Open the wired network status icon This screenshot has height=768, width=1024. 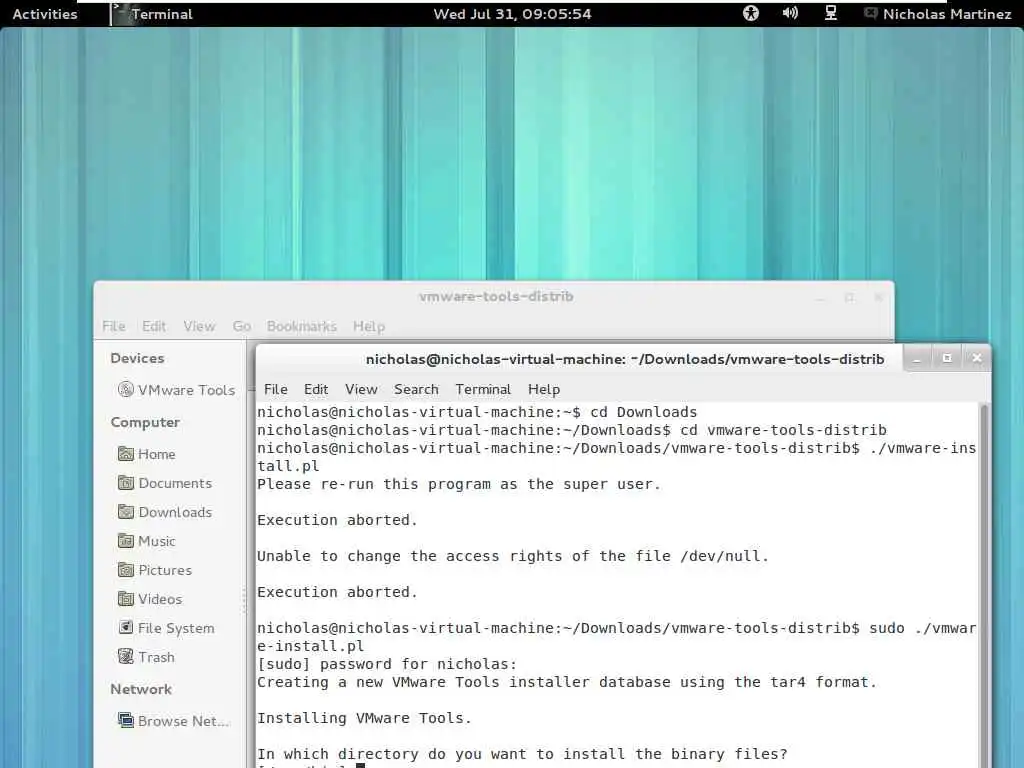[830, 13]
